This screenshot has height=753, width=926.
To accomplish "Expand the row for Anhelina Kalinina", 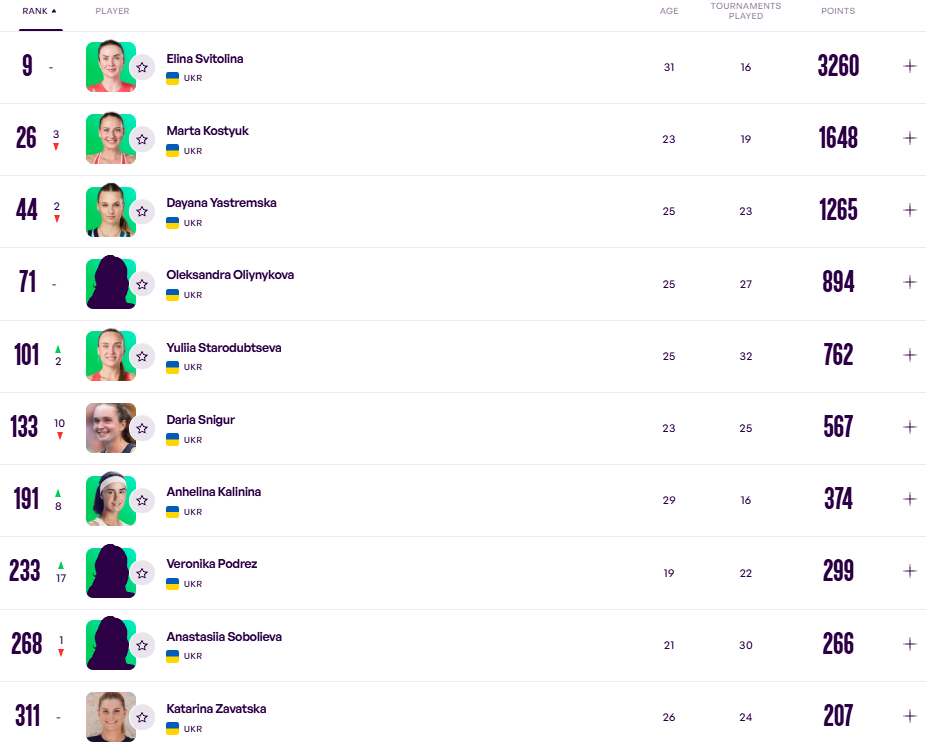I will click(909, 499).
